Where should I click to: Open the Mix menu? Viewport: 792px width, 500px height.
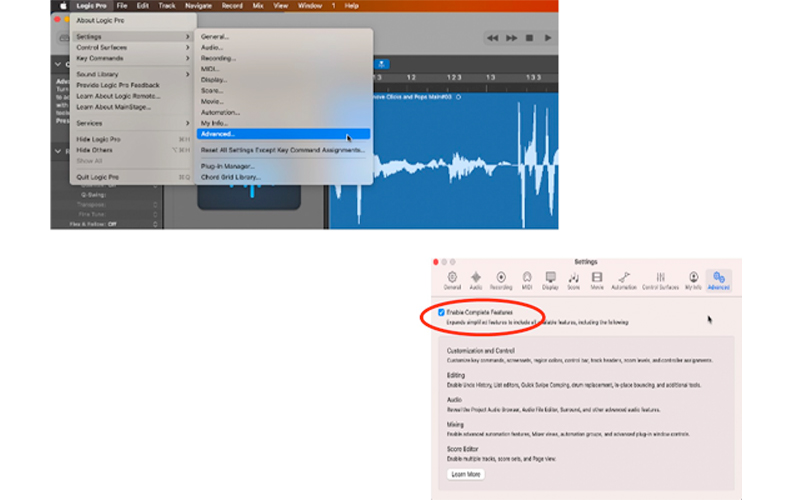[258, 6]
